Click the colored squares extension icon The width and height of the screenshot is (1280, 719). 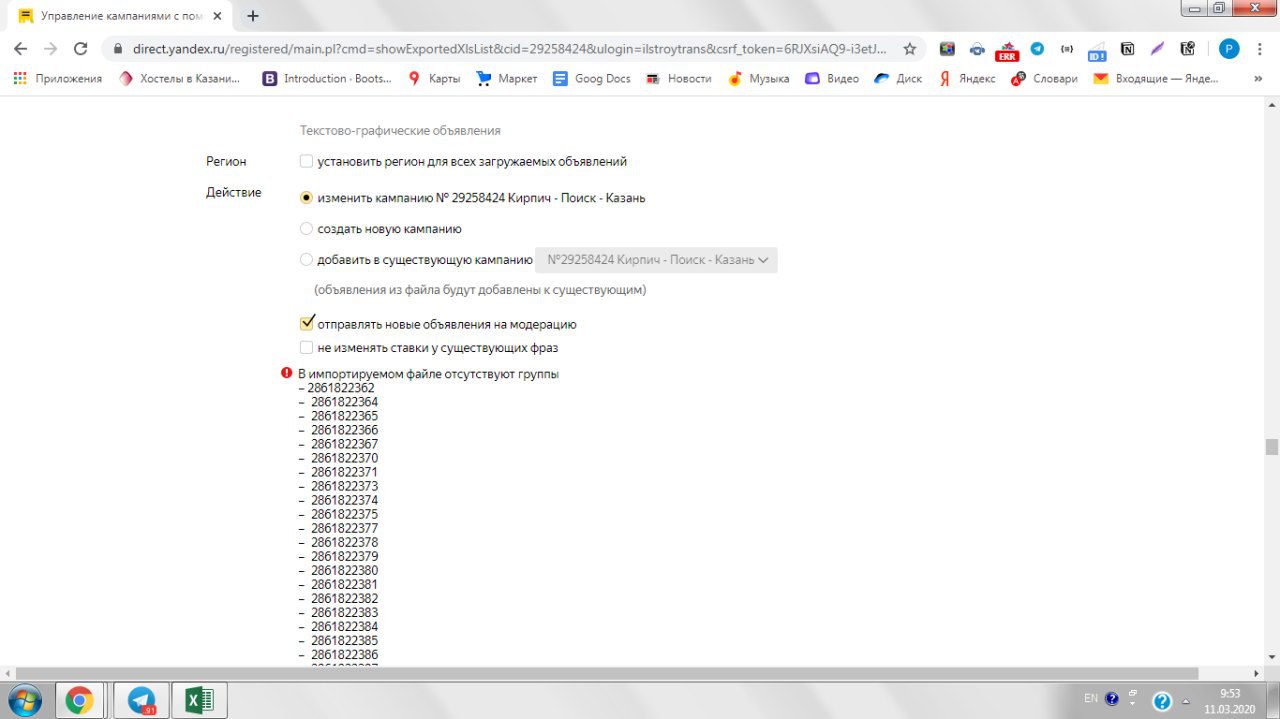click(x=947, y=48)
